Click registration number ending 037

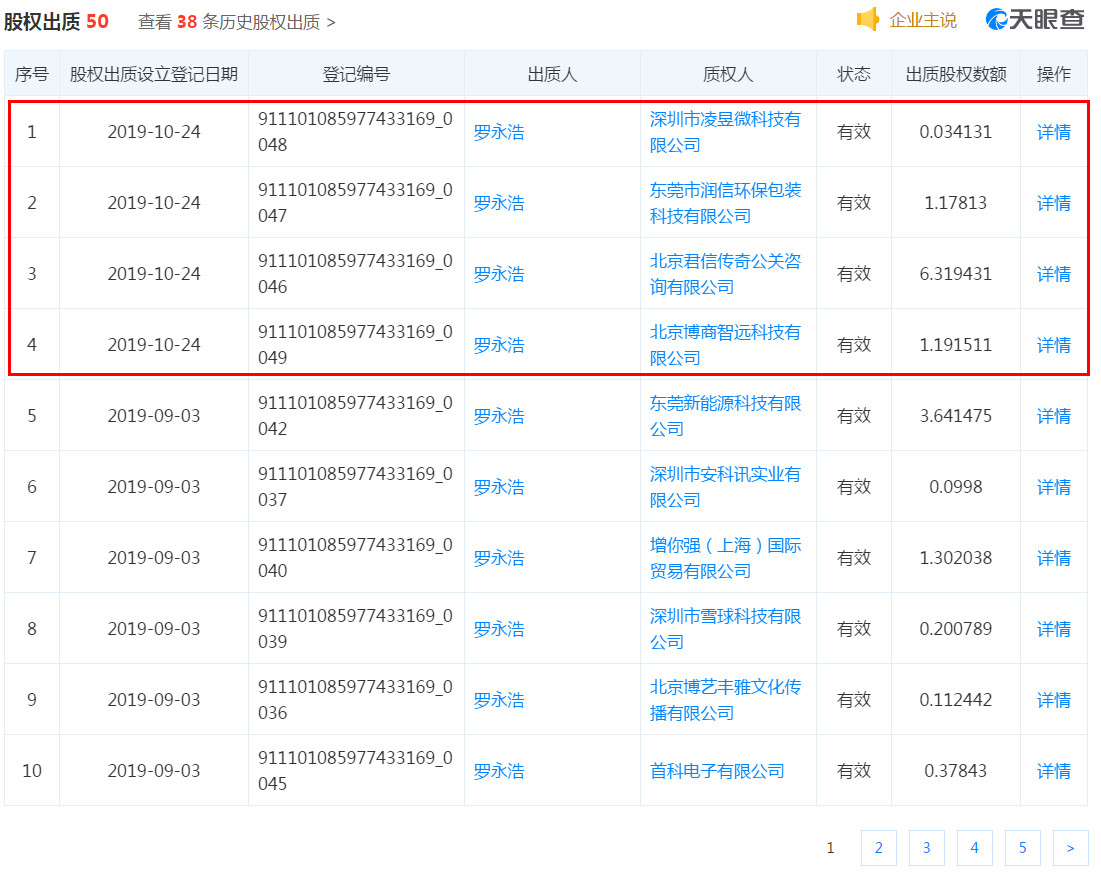point(355,487)
